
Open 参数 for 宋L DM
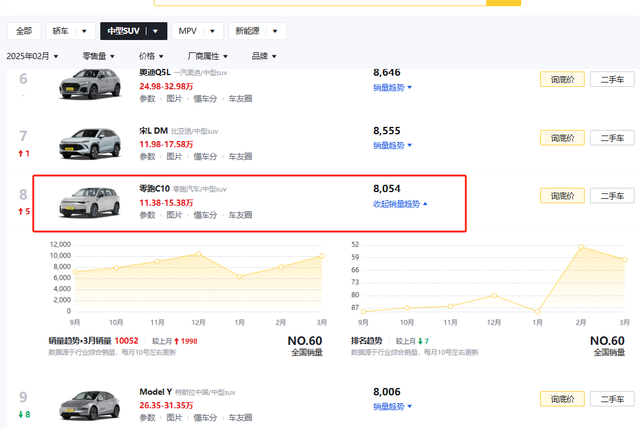point(147,157)
